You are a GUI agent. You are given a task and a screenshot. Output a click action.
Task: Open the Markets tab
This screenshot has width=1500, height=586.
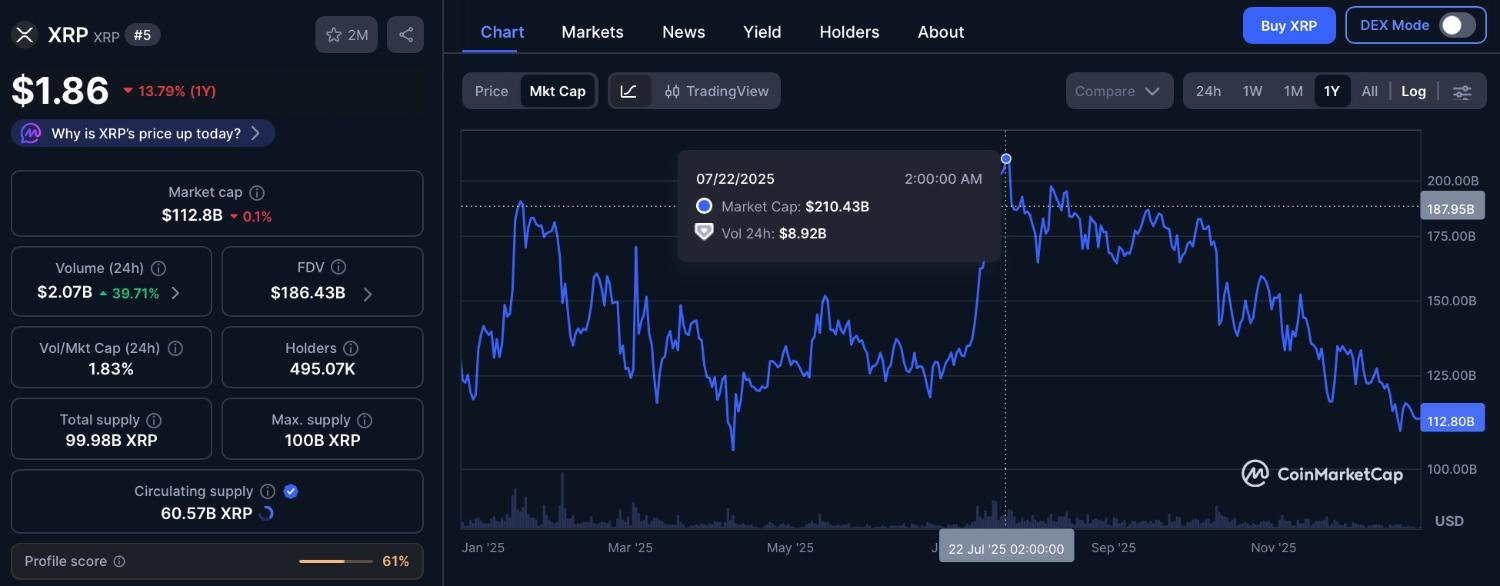click(x=592, y=32)
